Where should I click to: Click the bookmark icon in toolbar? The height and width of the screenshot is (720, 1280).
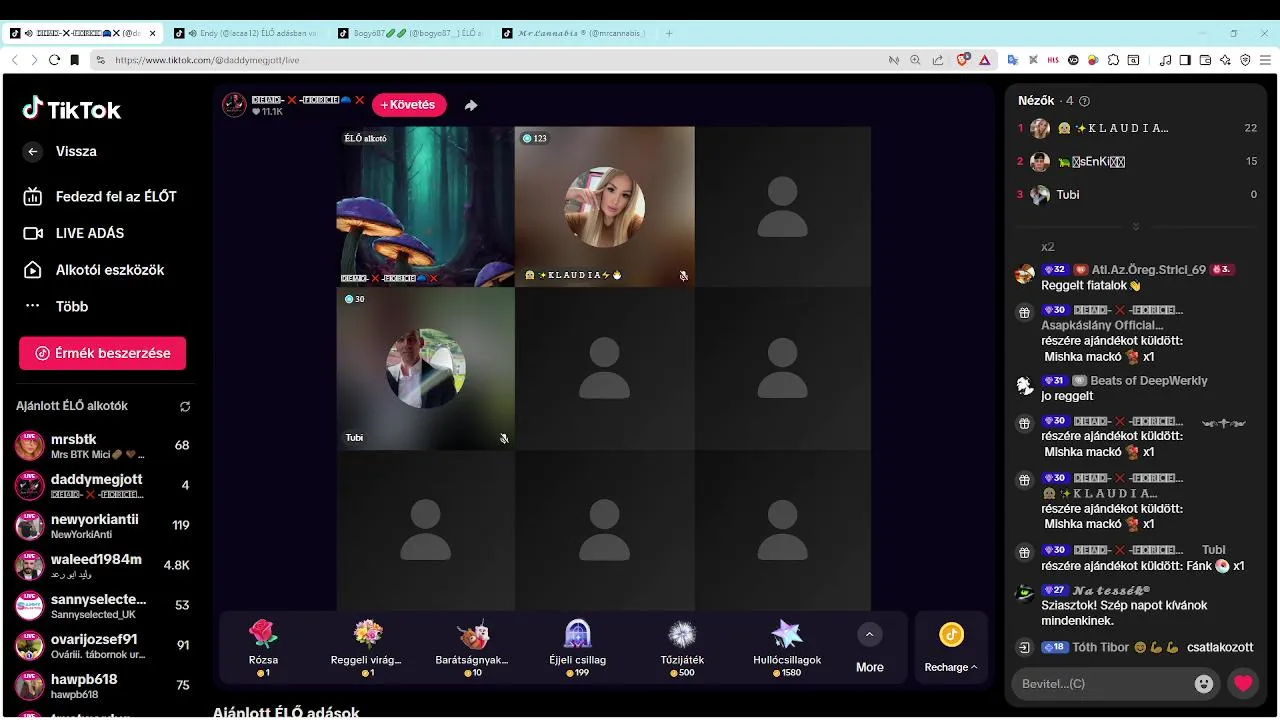click(74, 60)
